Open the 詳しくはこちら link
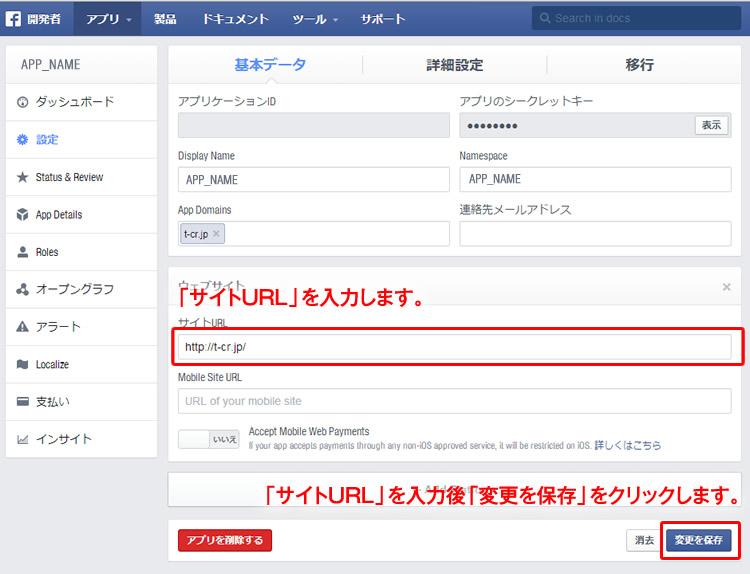The image size is (750, 574). point(628,445)
